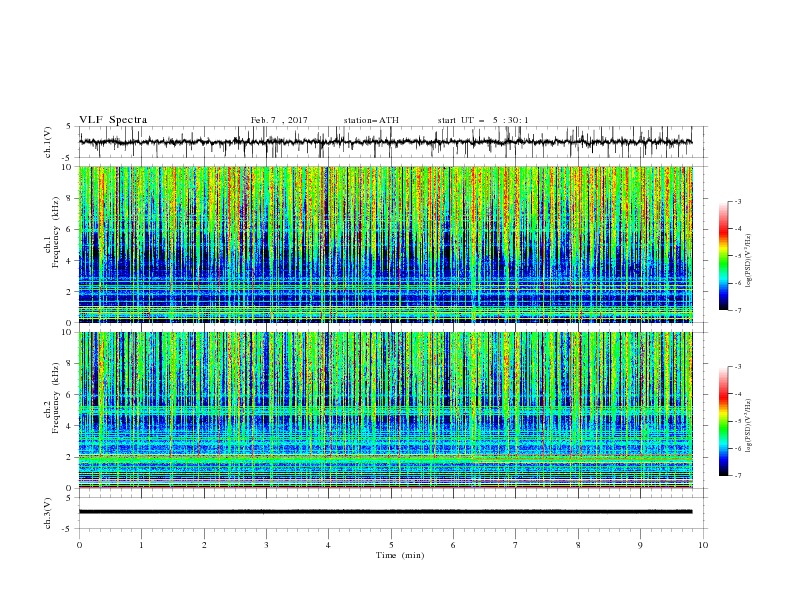Click the '5' volt tick of ch.1 waveform
The width and height of the screenshot is (792, 612).
pos(69,127)
